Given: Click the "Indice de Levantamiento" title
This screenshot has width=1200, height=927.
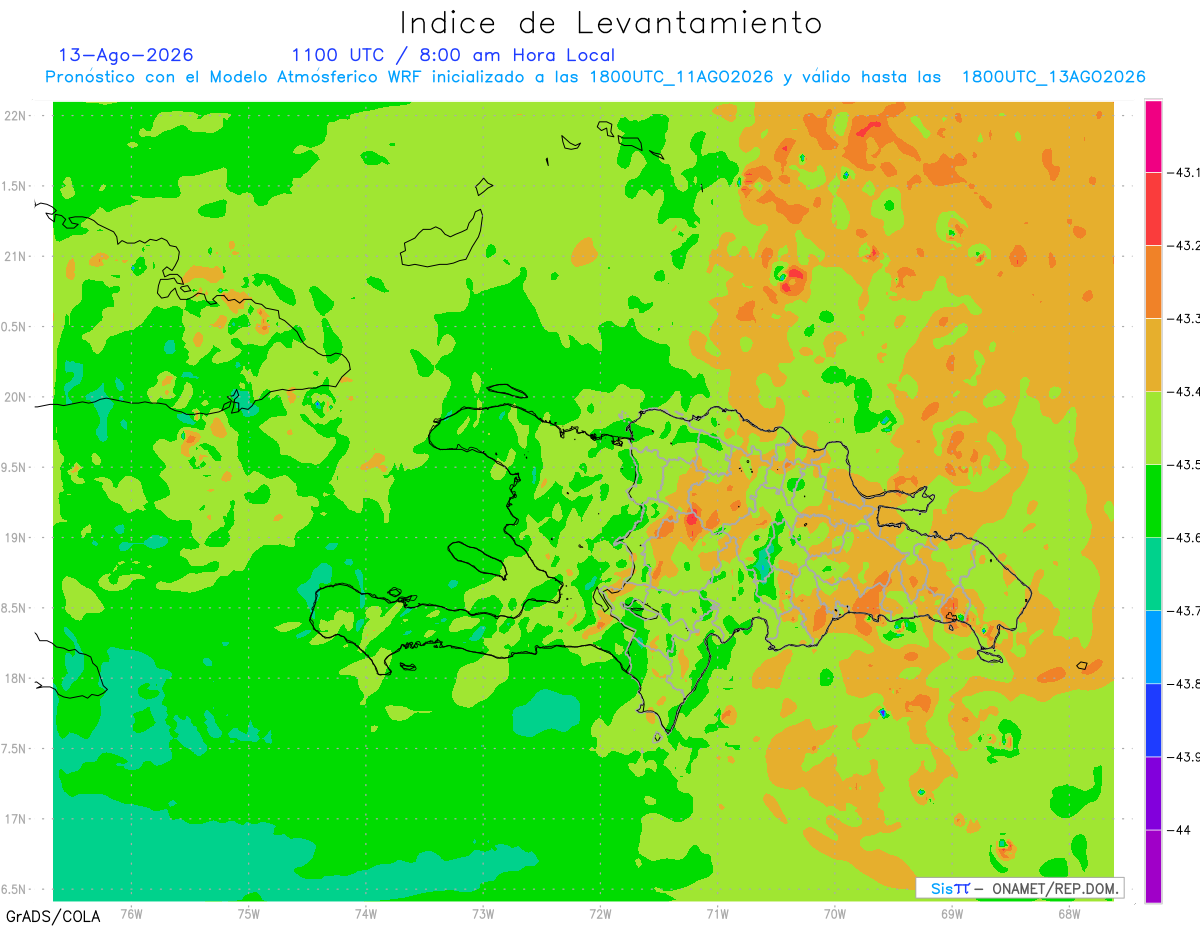Looking at the screenshot, I should click(611, 23).
